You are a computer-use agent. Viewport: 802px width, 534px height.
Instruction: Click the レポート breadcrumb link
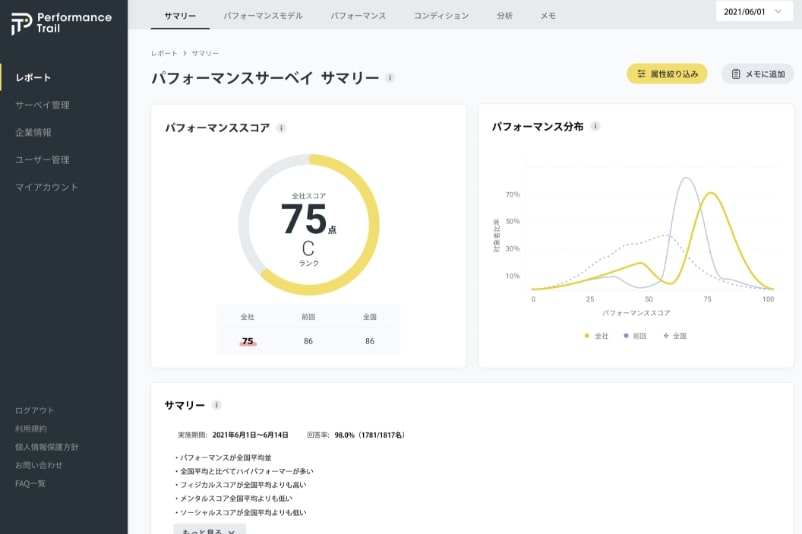(164, 53)
